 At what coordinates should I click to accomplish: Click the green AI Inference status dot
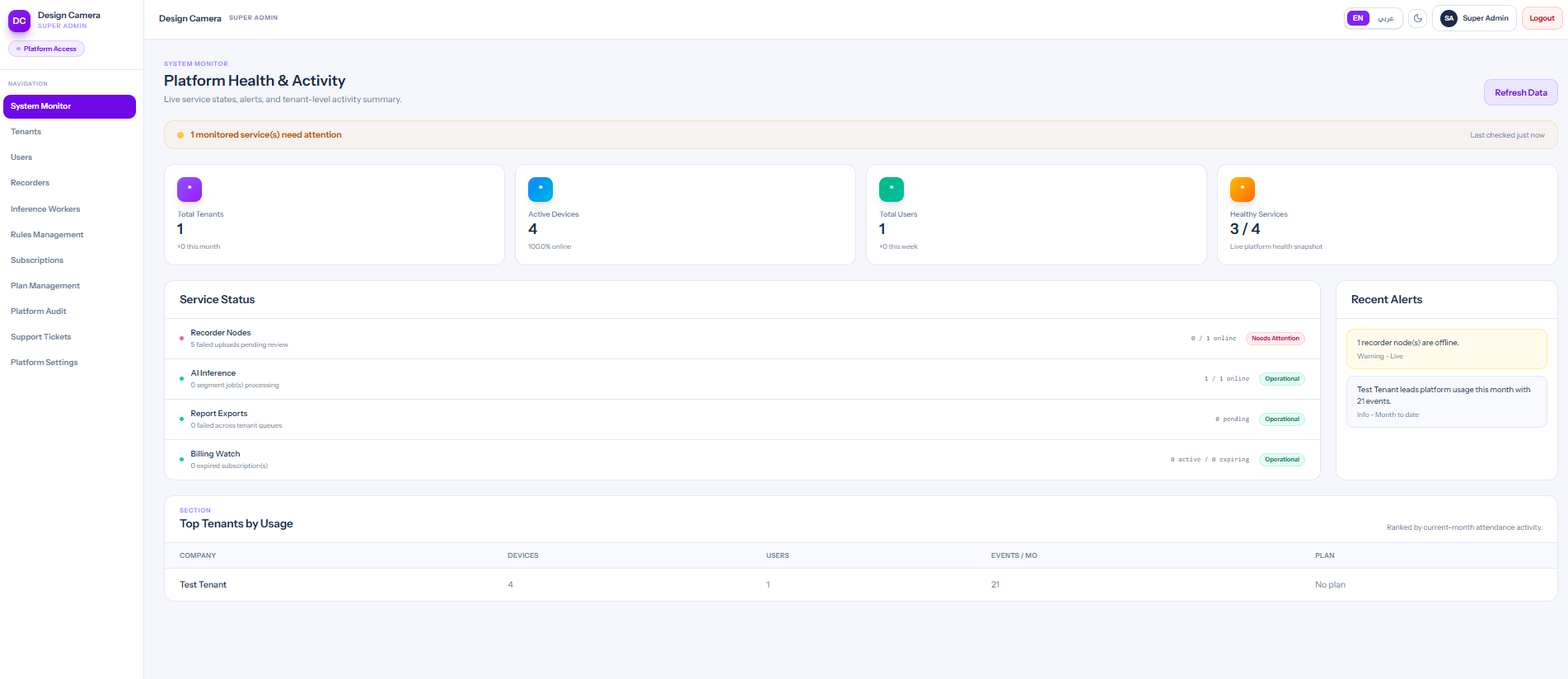point(181,379)
